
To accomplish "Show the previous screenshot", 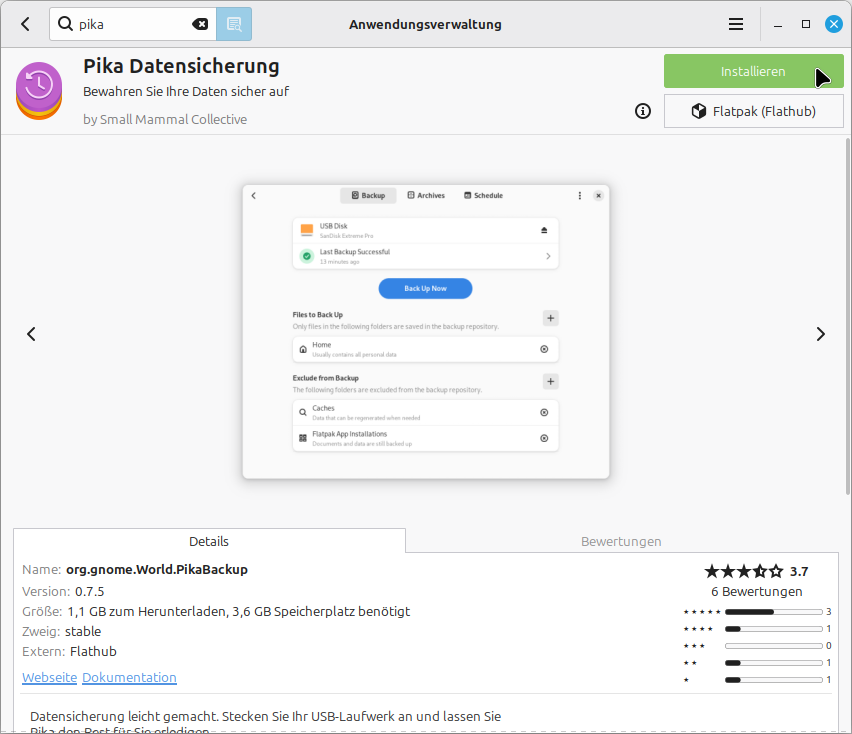I will coord(31,334).
